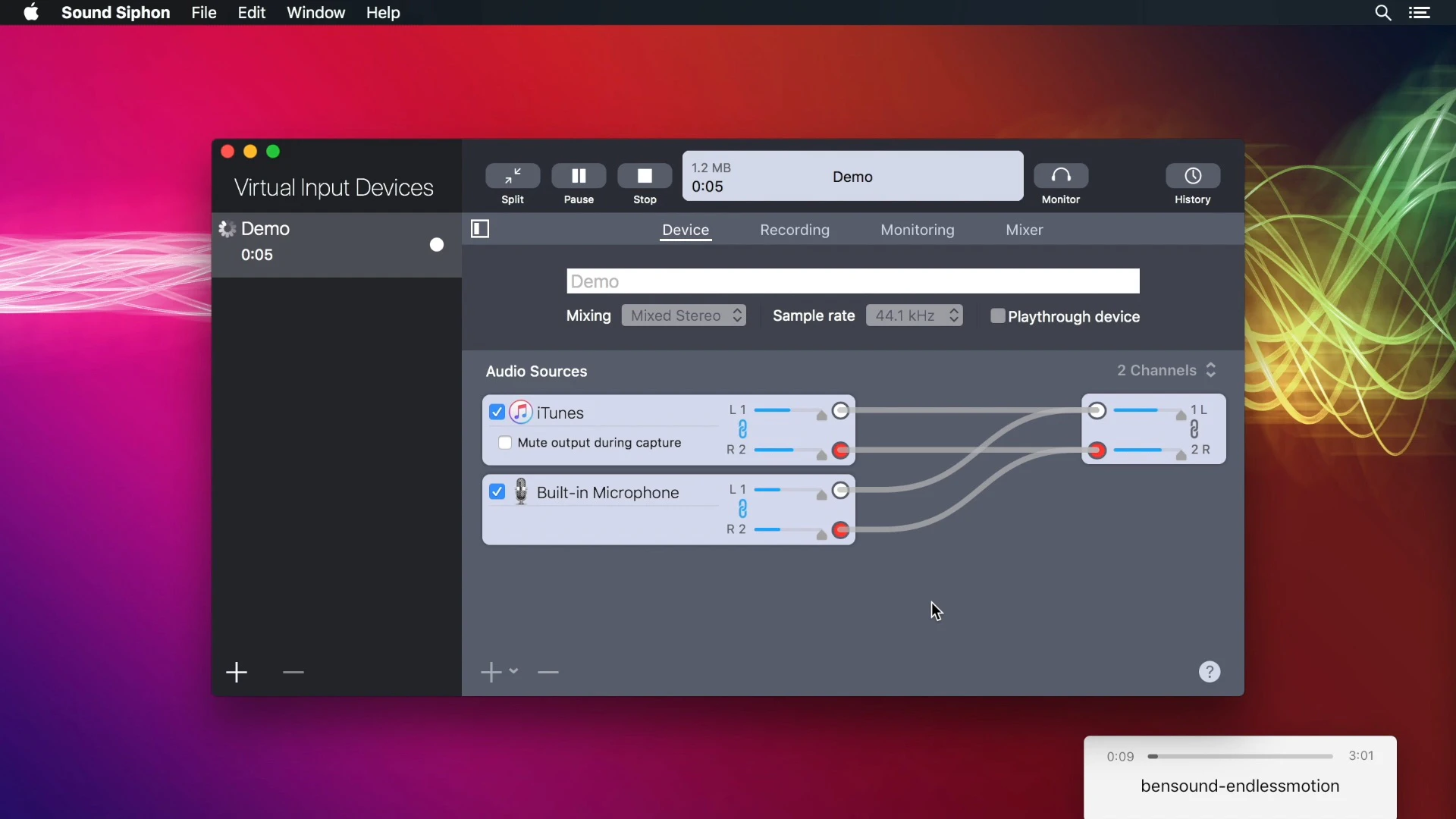This screenshot has height=819, width=1456.
Task: Click the Split recording icon
Action: coord(513,176)
